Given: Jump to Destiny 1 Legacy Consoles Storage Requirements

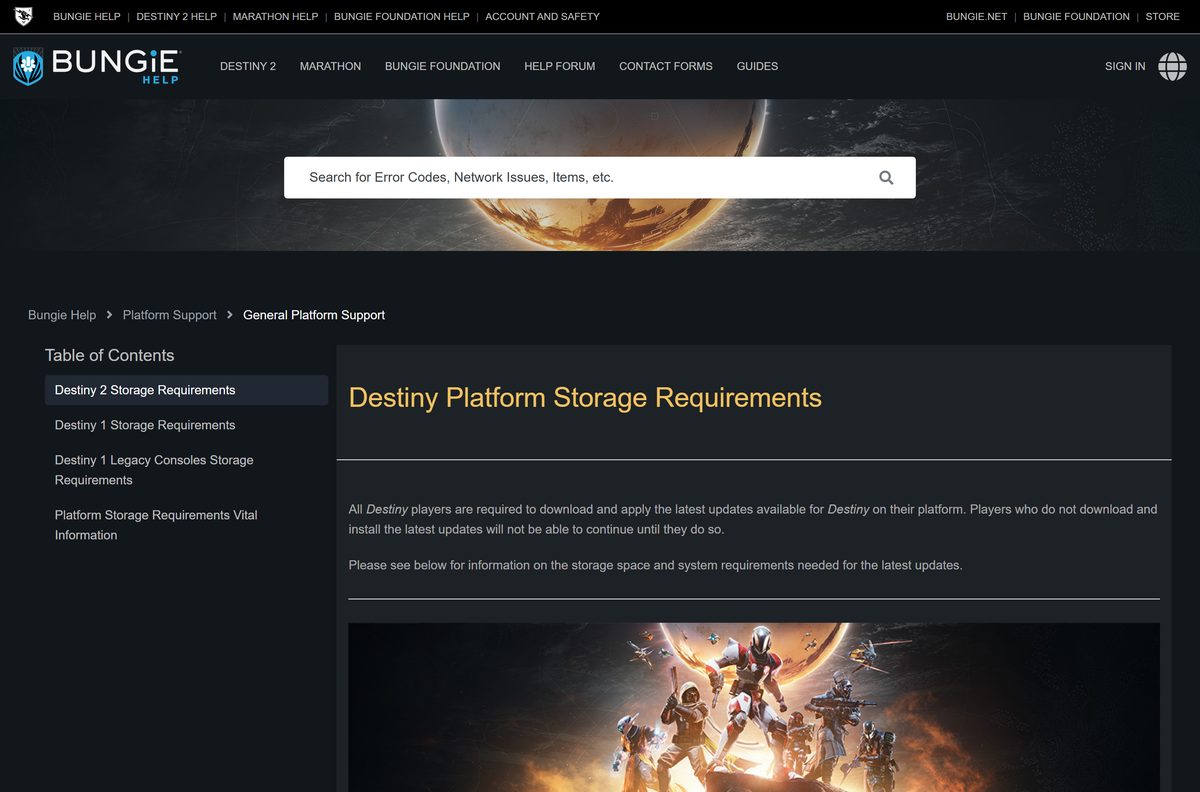Looking at the screenshot, I should [x=154, y=470].
